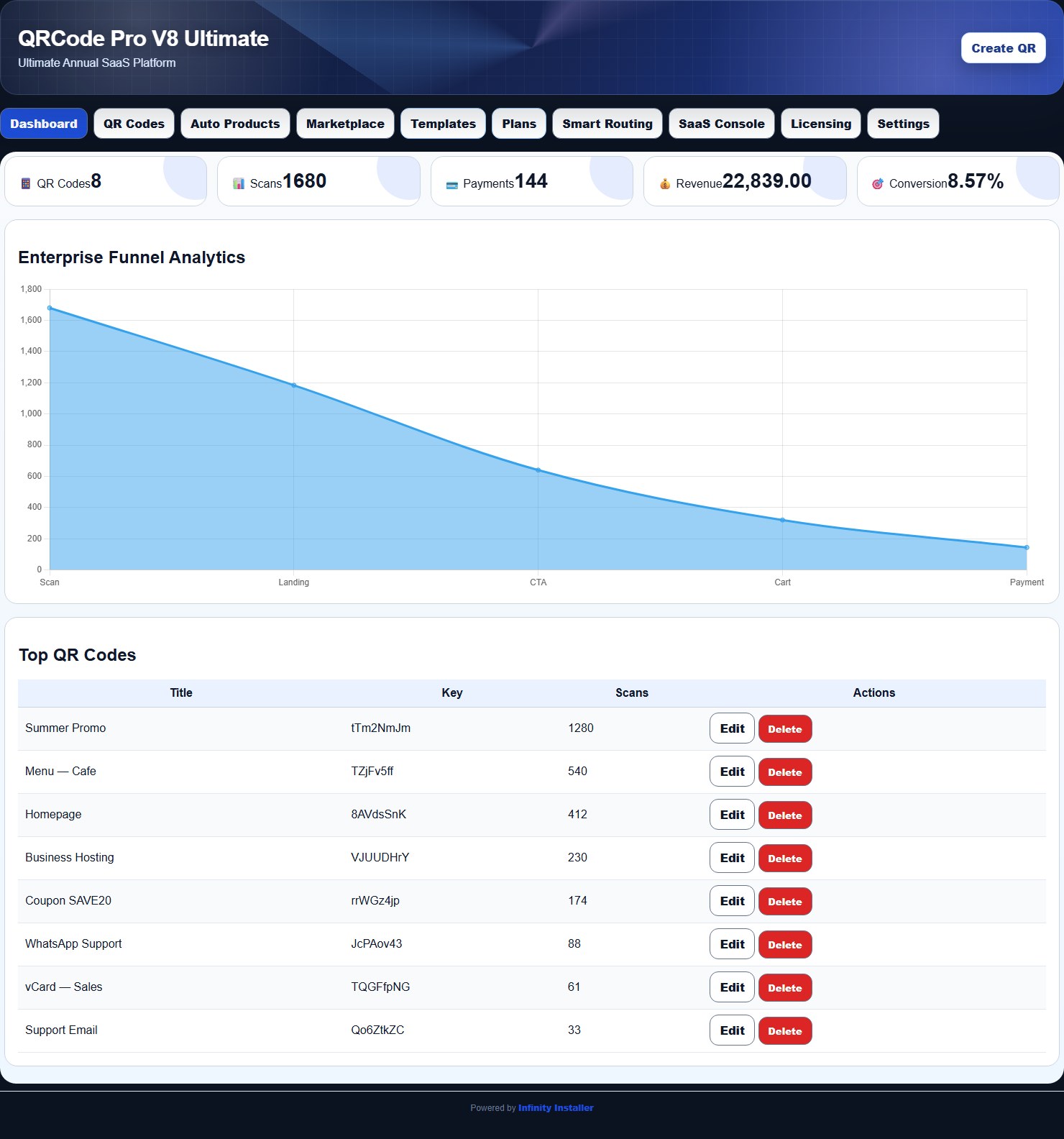Viewport: 1064px width, 1139px height.
Task: Click the Landing data point on funnel chart
Action: 294,385
